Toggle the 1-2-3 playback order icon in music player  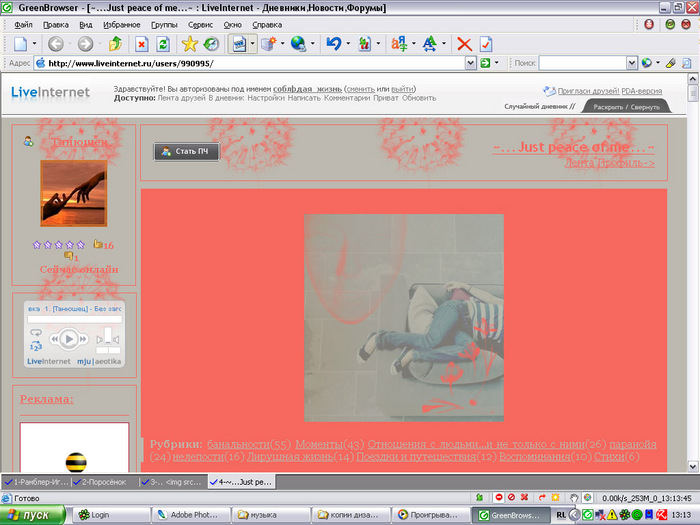pos(36,346)
